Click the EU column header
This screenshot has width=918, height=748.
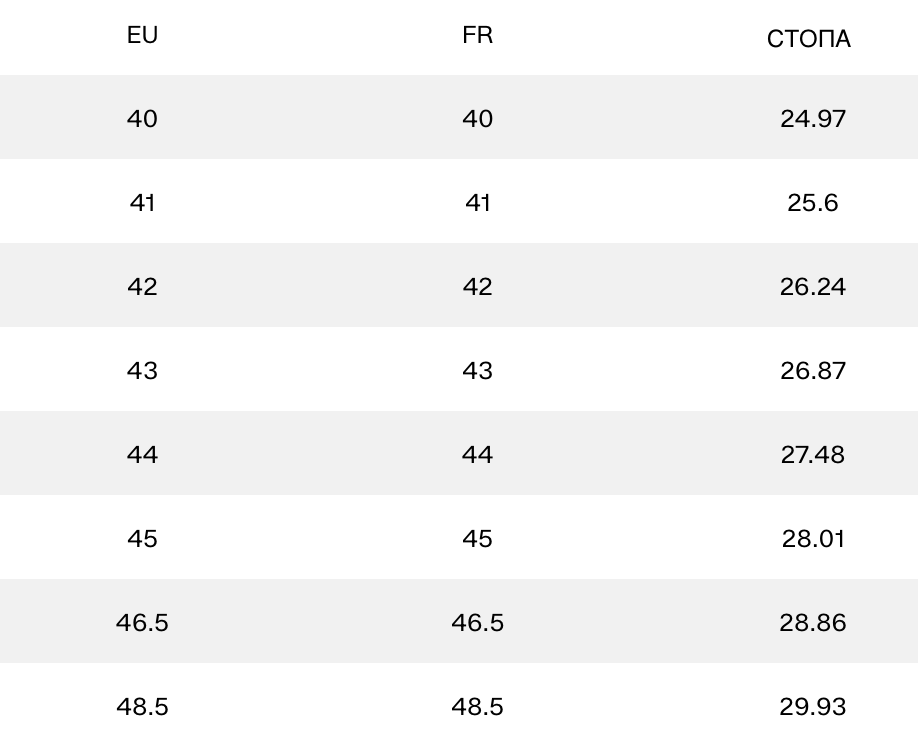click(x=142, y=36)
